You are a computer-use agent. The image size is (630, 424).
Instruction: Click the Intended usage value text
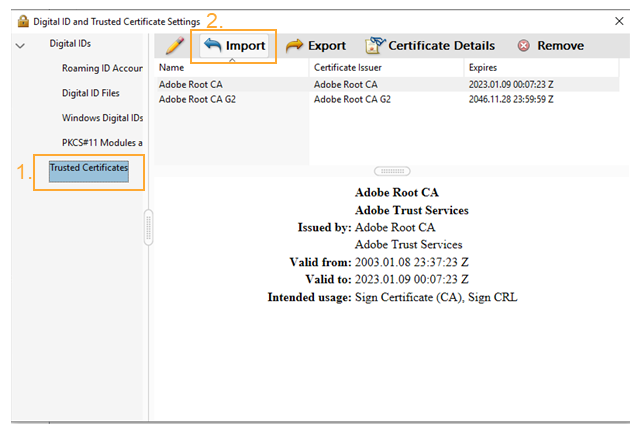point(436,297)
